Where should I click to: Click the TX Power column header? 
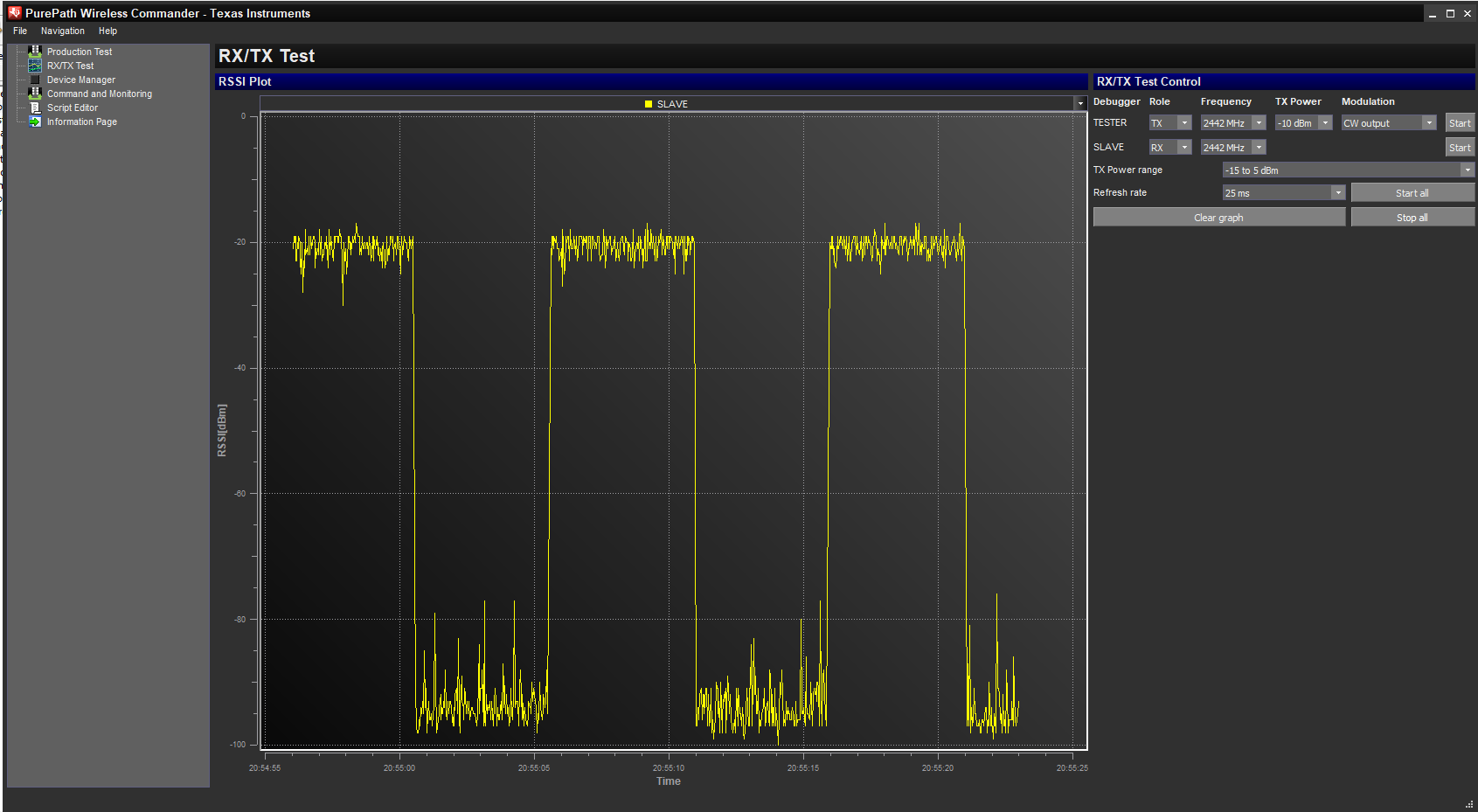point(1298,101)
